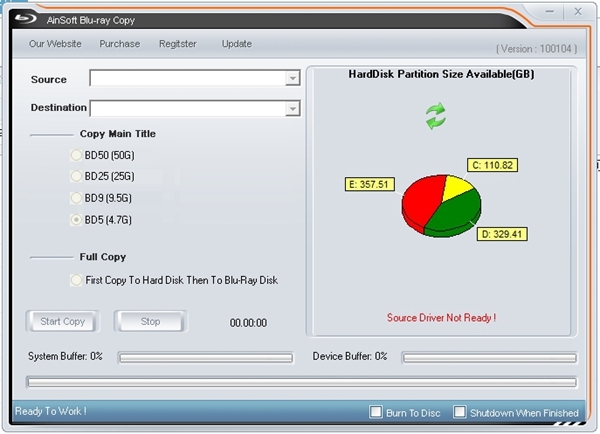Click the 00:00:00 elapsed time display

[248, 323]
